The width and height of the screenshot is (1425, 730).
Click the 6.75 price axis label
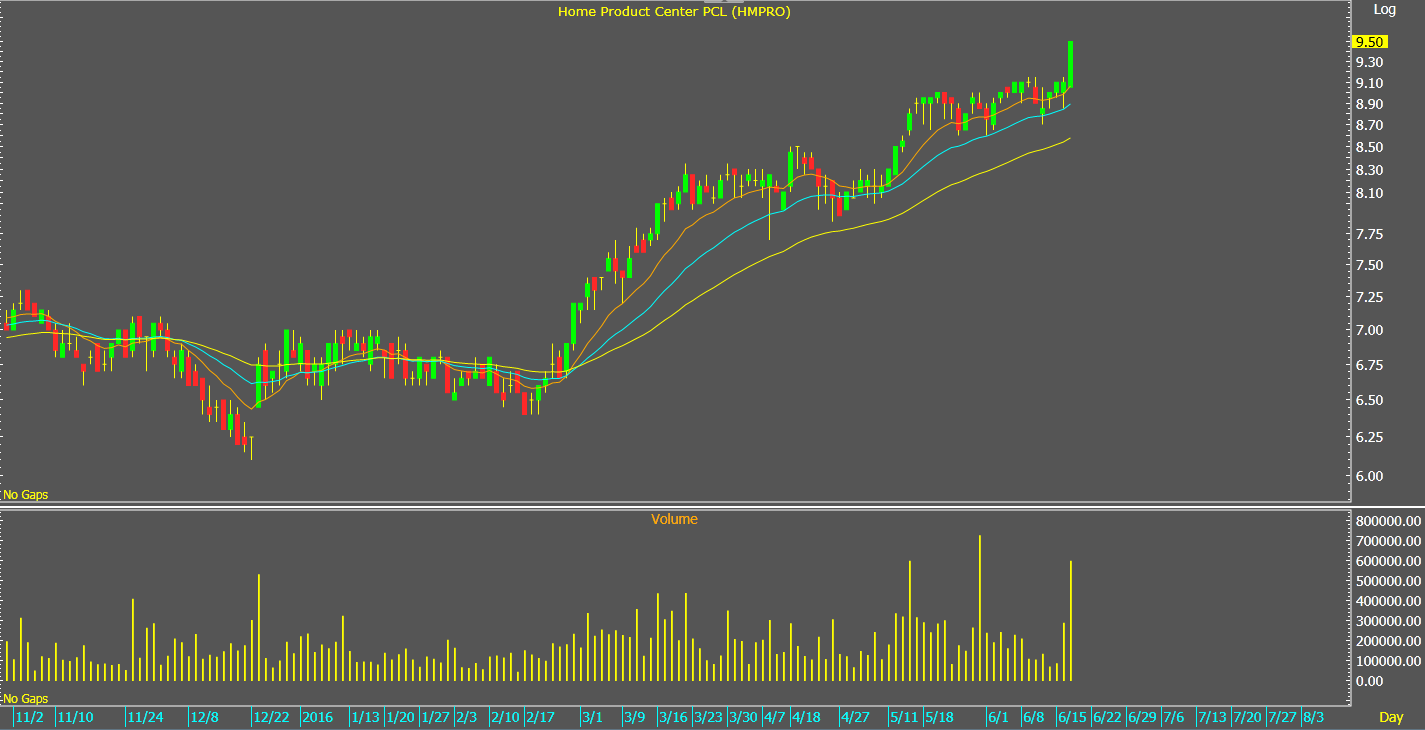coord(1369,365)
